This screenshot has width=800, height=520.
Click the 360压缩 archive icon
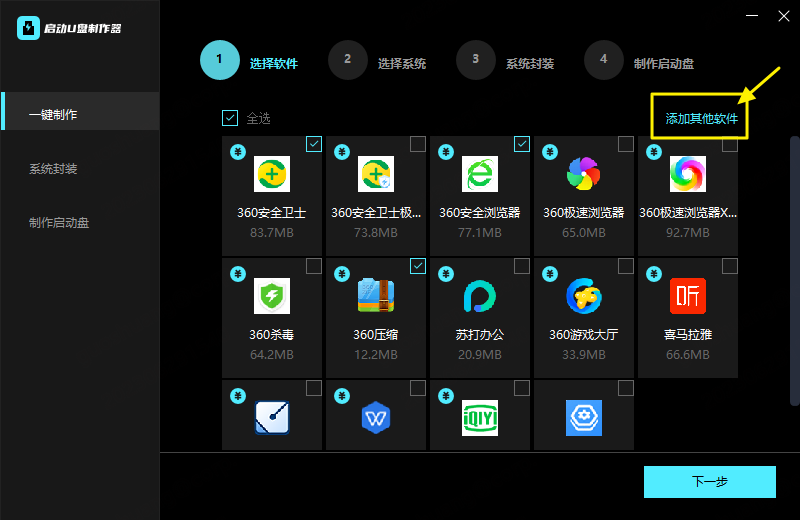click(x=376, y=296)
